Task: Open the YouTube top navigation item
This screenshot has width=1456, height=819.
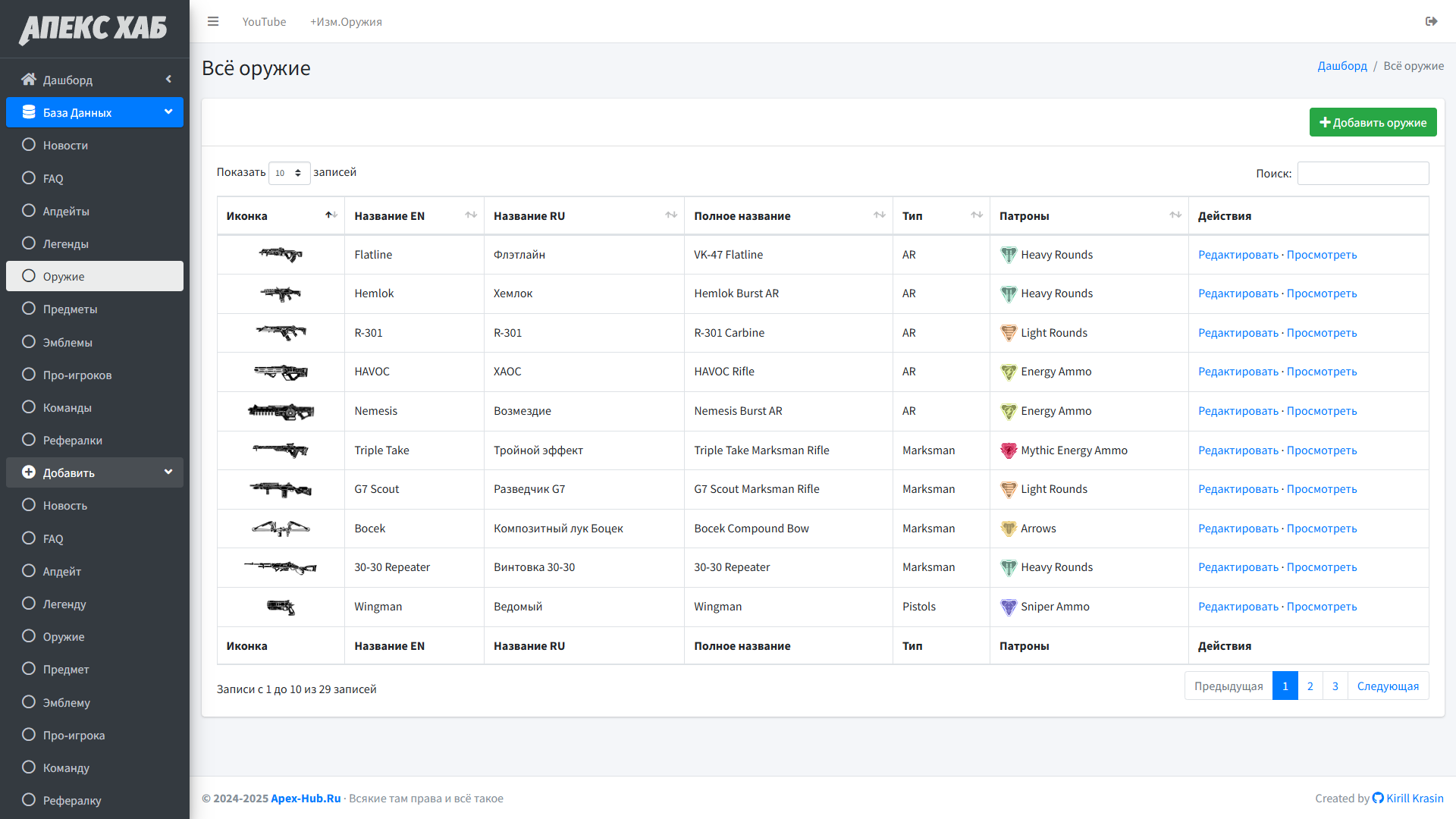Action: [264, 21]
